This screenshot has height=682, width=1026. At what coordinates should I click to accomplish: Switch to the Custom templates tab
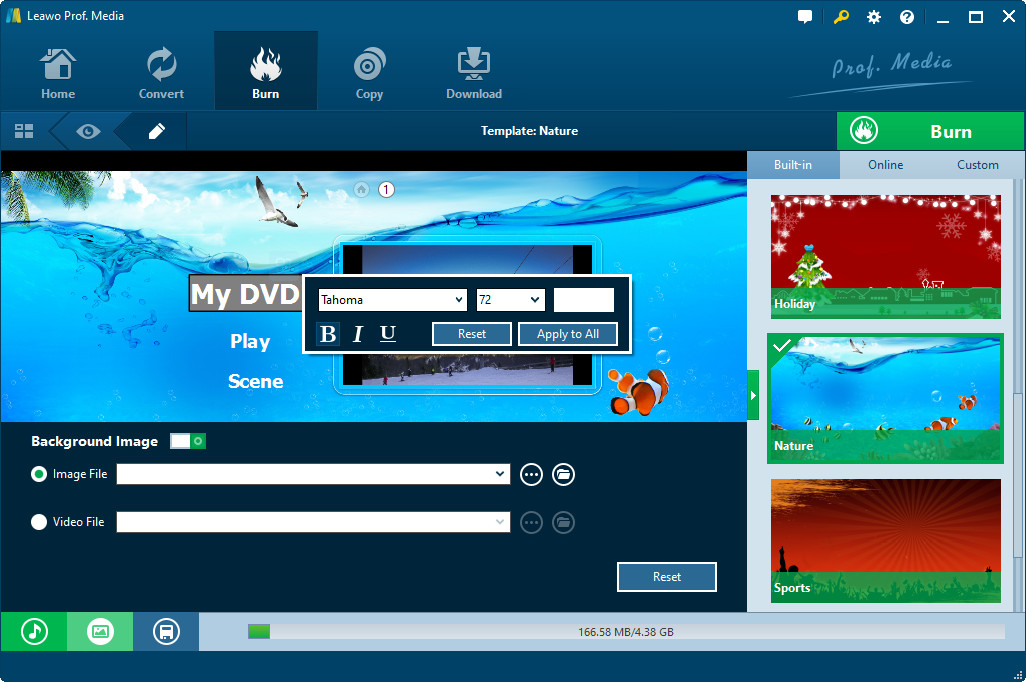click(x=978, y=165)
